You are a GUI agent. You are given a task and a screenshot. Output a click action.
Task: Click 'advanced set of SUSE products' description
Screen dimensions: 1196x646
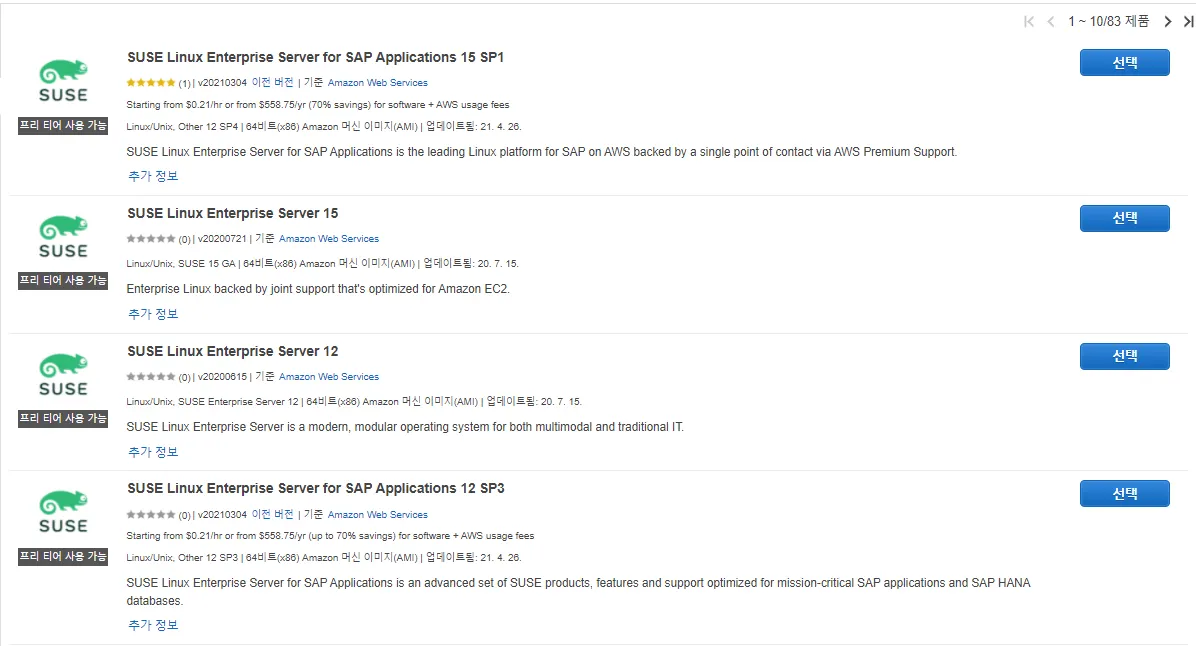578,592
